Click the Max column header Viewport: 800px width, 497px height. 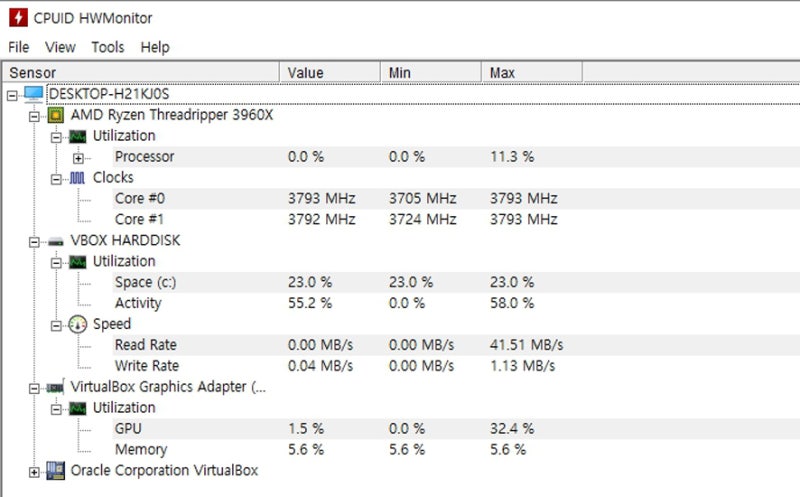coord(530,73)
